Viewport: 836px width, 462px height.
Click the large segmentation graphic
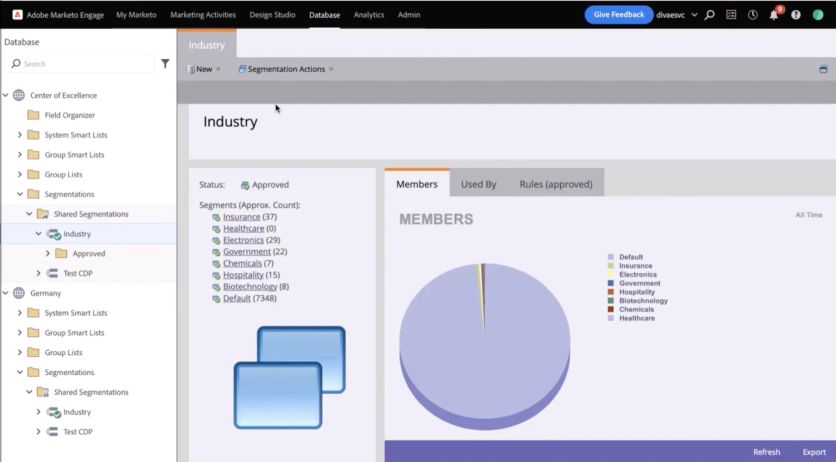coord(290,378)
